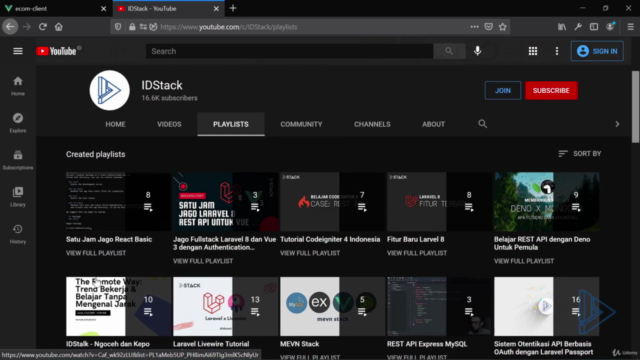Open Jago Fullstack Laravel 8 dan Vue thumbnail
640x360 pixels.
tap(225, 202)
